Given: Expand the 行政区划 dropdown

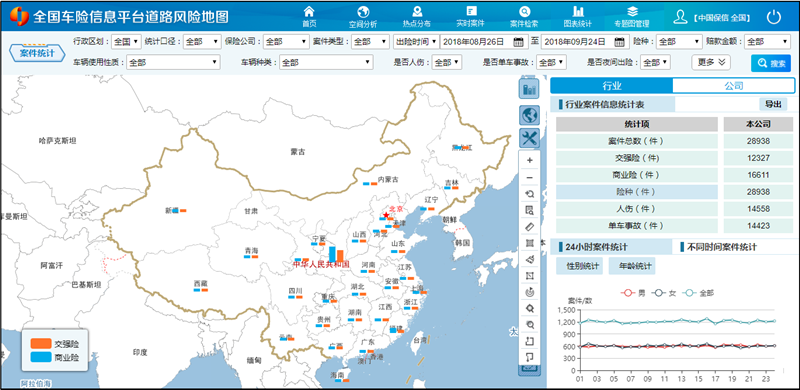Looking at the screenshot, I should pyautogui.click(x=126, y=42).
